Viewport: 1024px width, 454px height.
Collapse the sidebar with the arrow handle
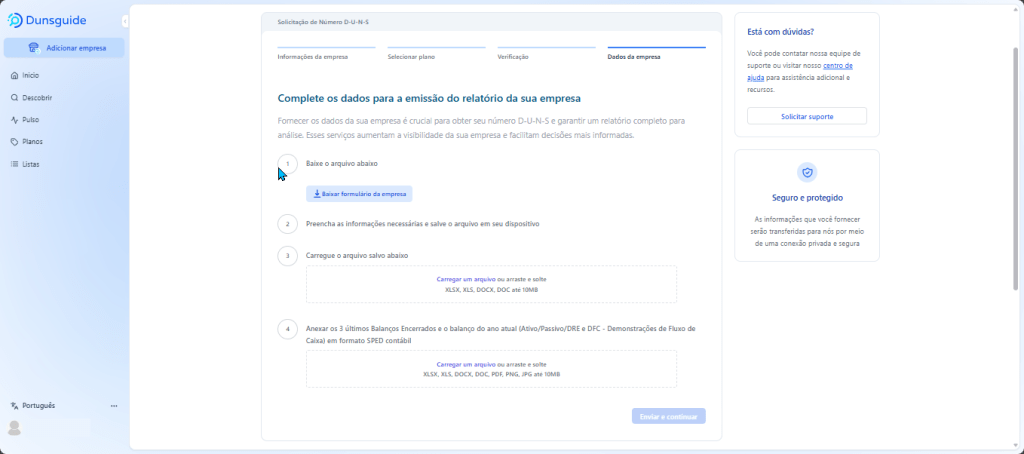tap(124, 21)
